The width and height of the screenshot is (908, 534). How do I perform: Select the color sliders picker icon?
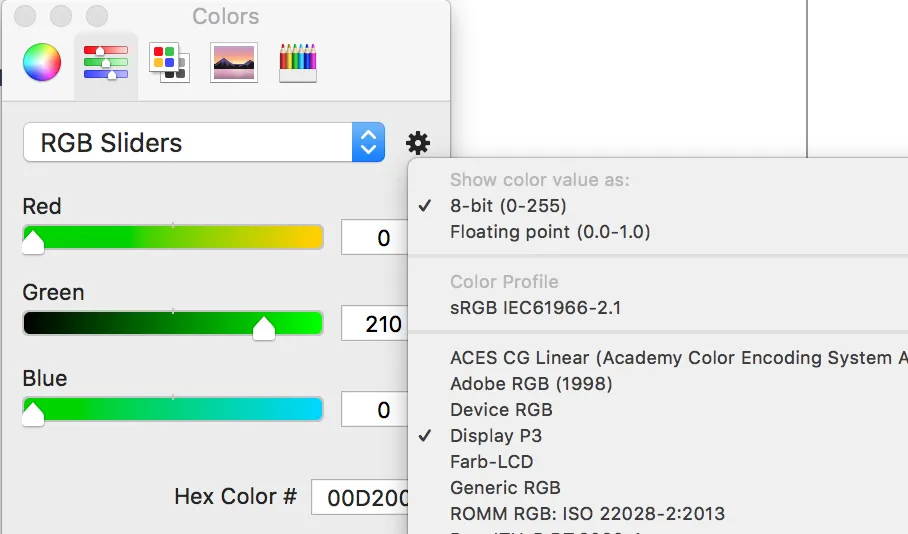[x=106, y=62]
